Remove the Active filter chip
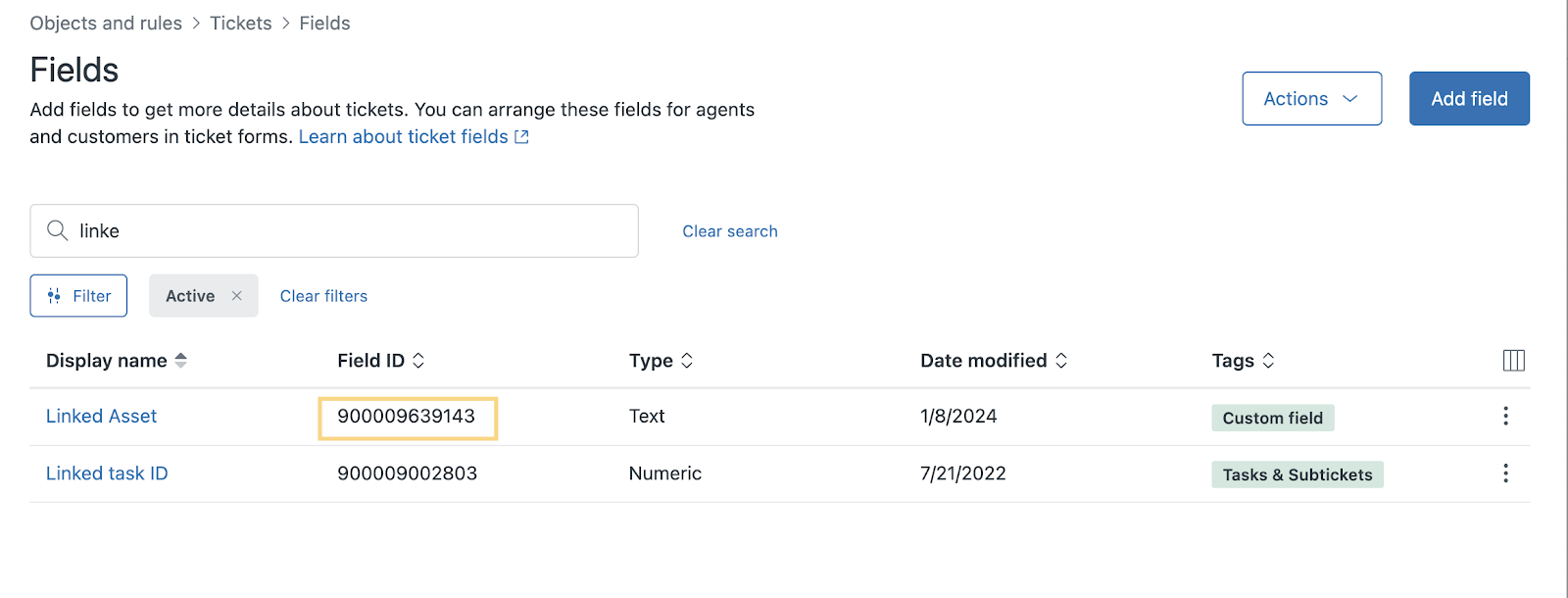Screen dimensions: 1568x598 (236, 296)
